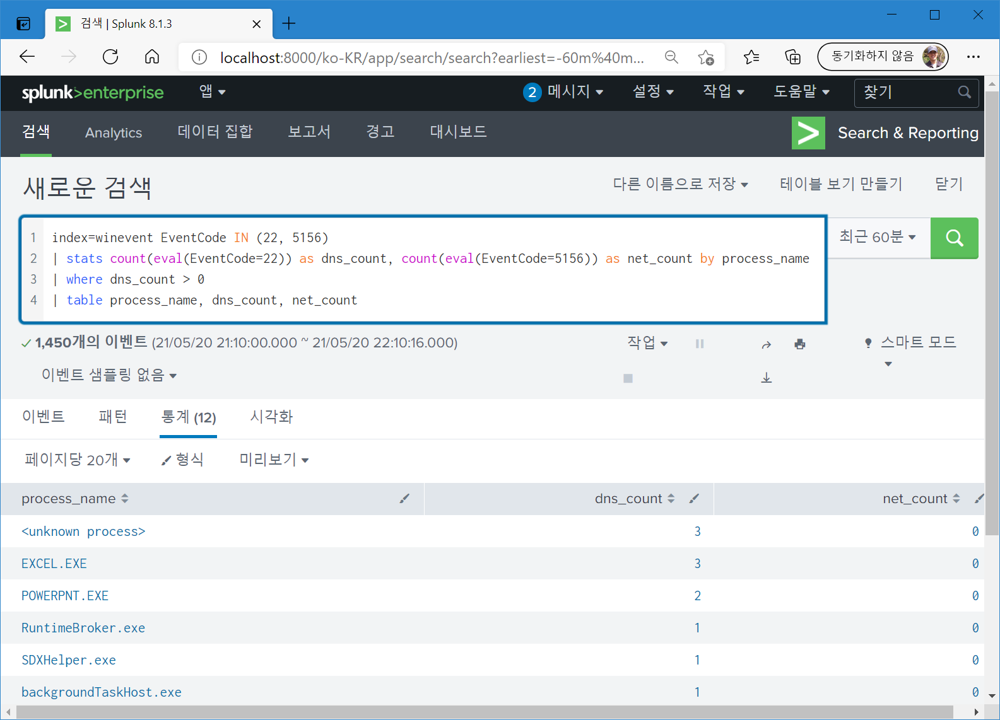Print the search results
The image size is (1000, 720).
[x=799, y=343]
